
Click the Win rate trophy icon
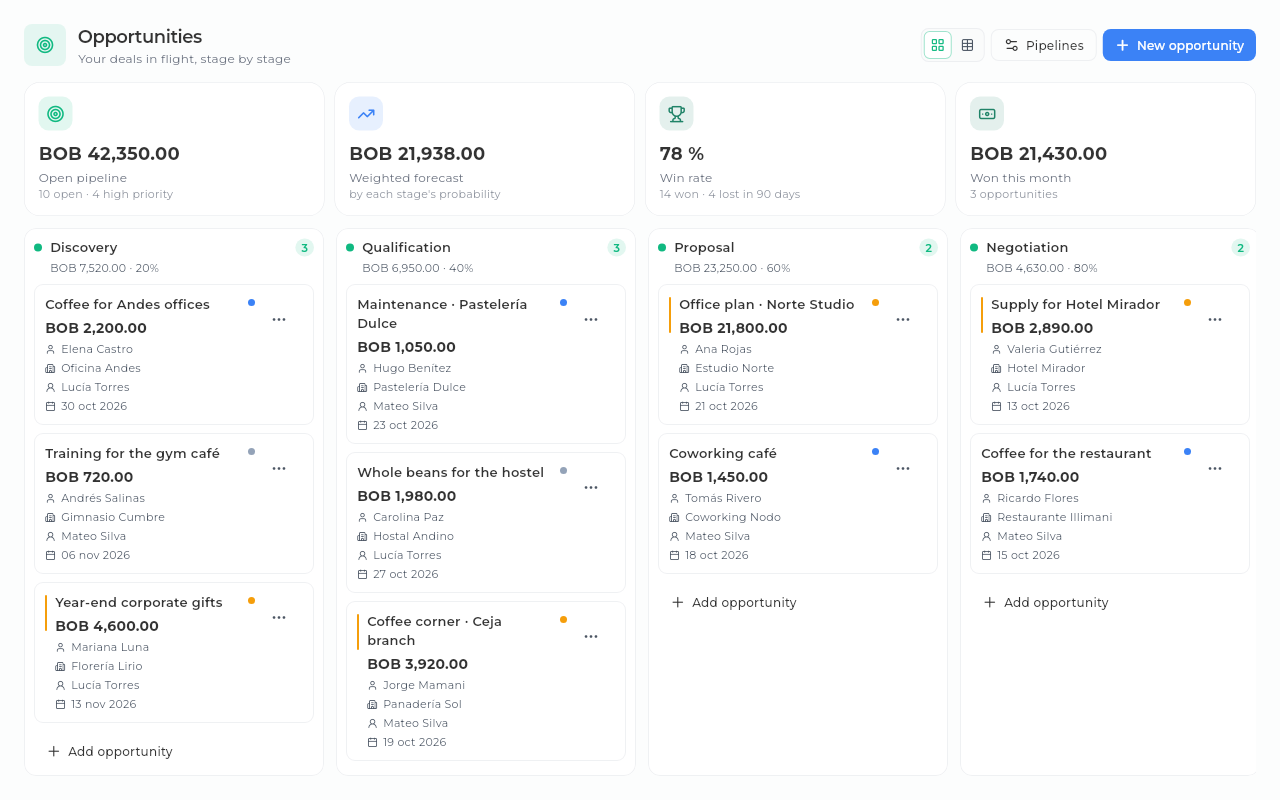point(676,114)
